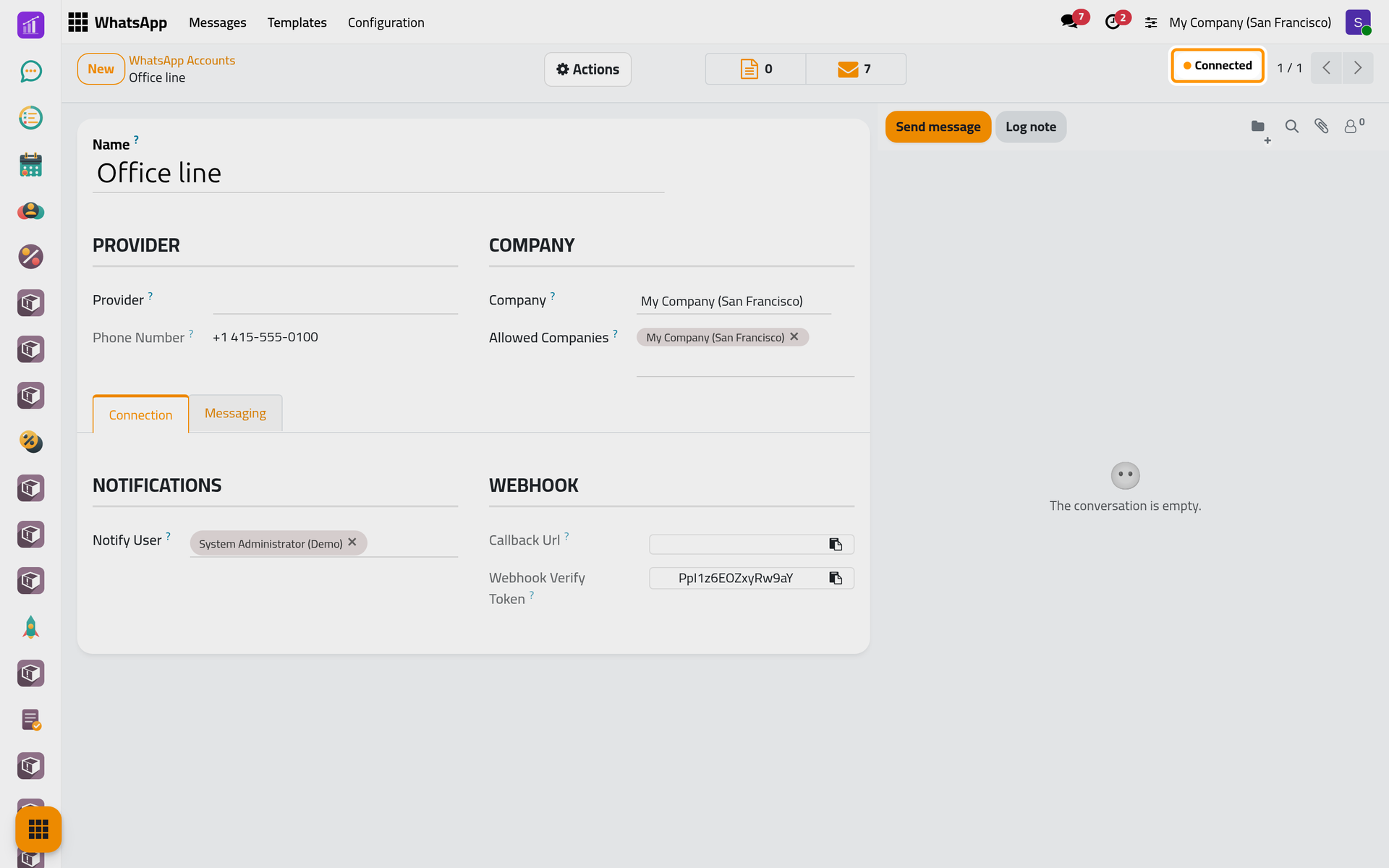Click the help tooltip next to Company label

coord(553,295)
